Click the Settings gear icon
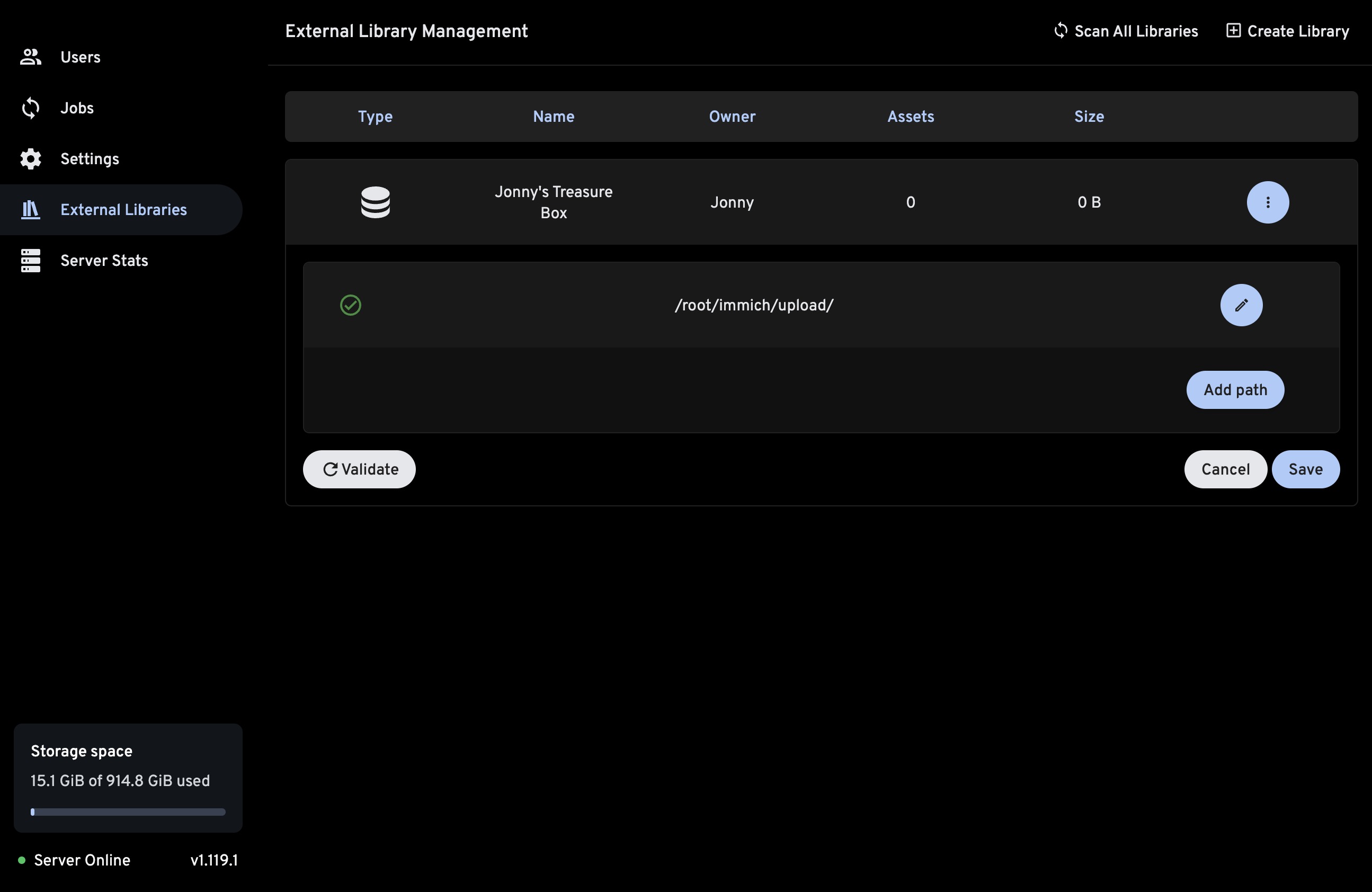1372x892 pixels. tap(30, 158)
